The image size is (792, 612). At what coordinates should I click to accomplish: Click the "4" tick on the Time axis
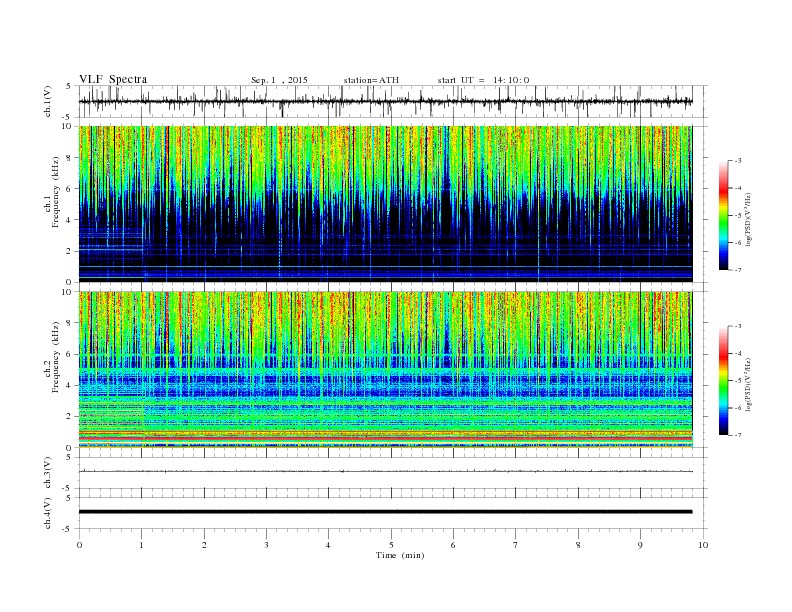pos(328,545)
